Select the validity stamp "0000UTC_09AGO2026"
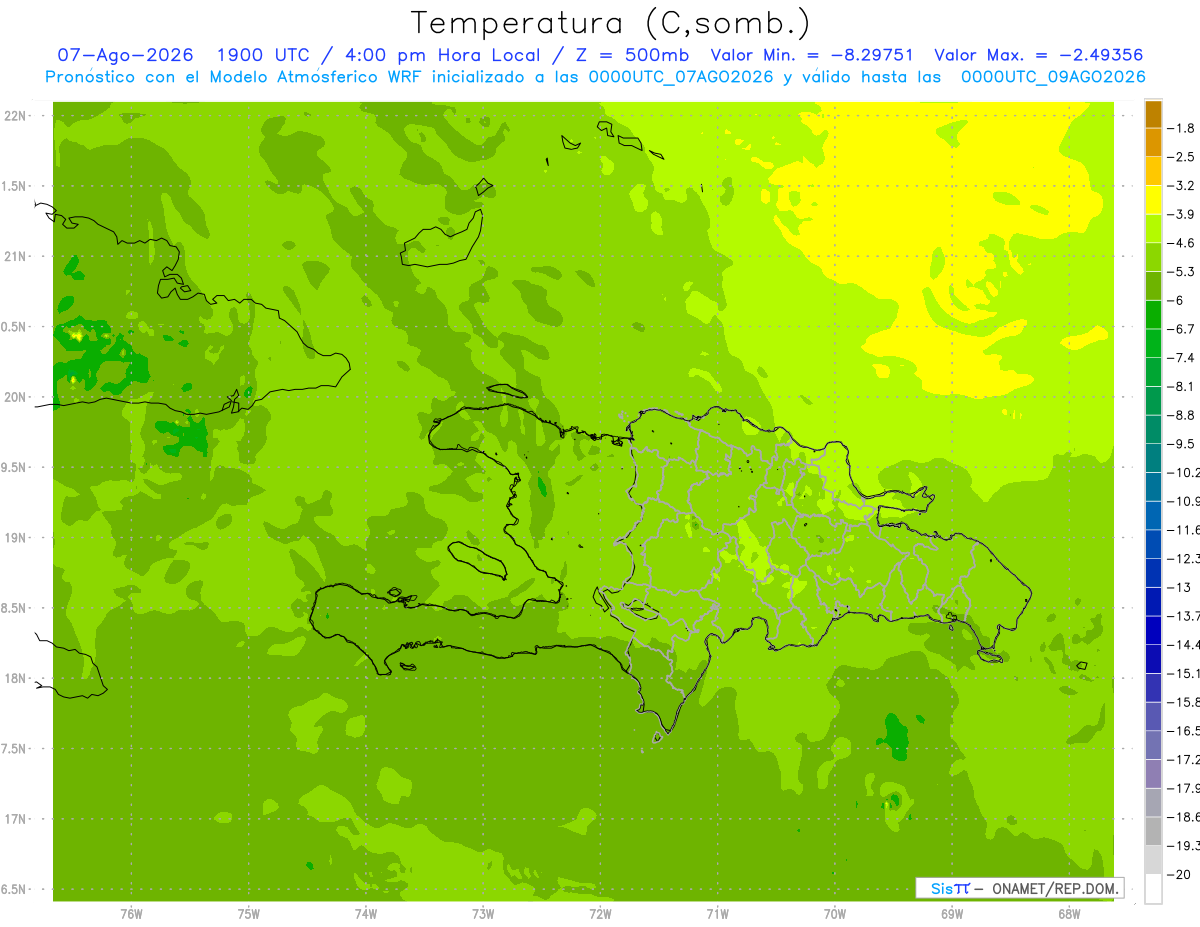1200x927 pixels. pyautogui.click(x=1053, y=77)
